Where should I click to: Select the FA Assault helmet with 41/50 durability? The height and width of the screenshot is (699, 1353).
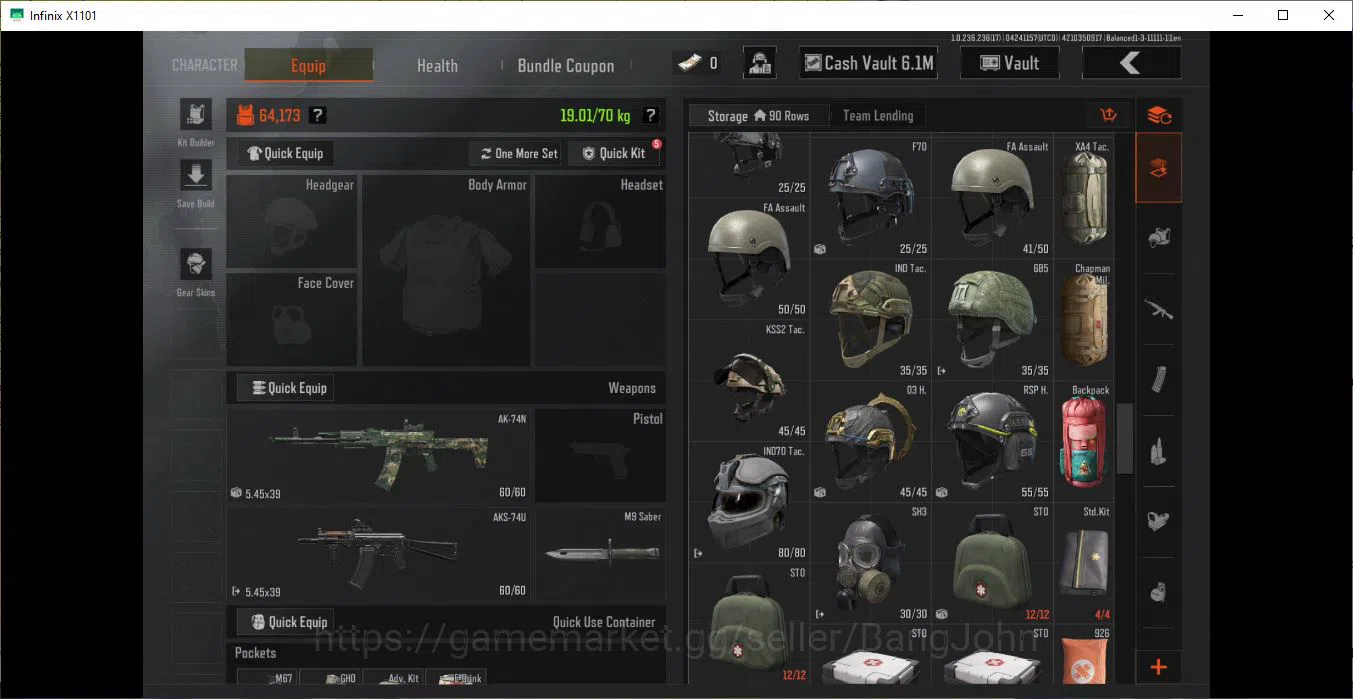pyautogui.click(x=992, y=198)
